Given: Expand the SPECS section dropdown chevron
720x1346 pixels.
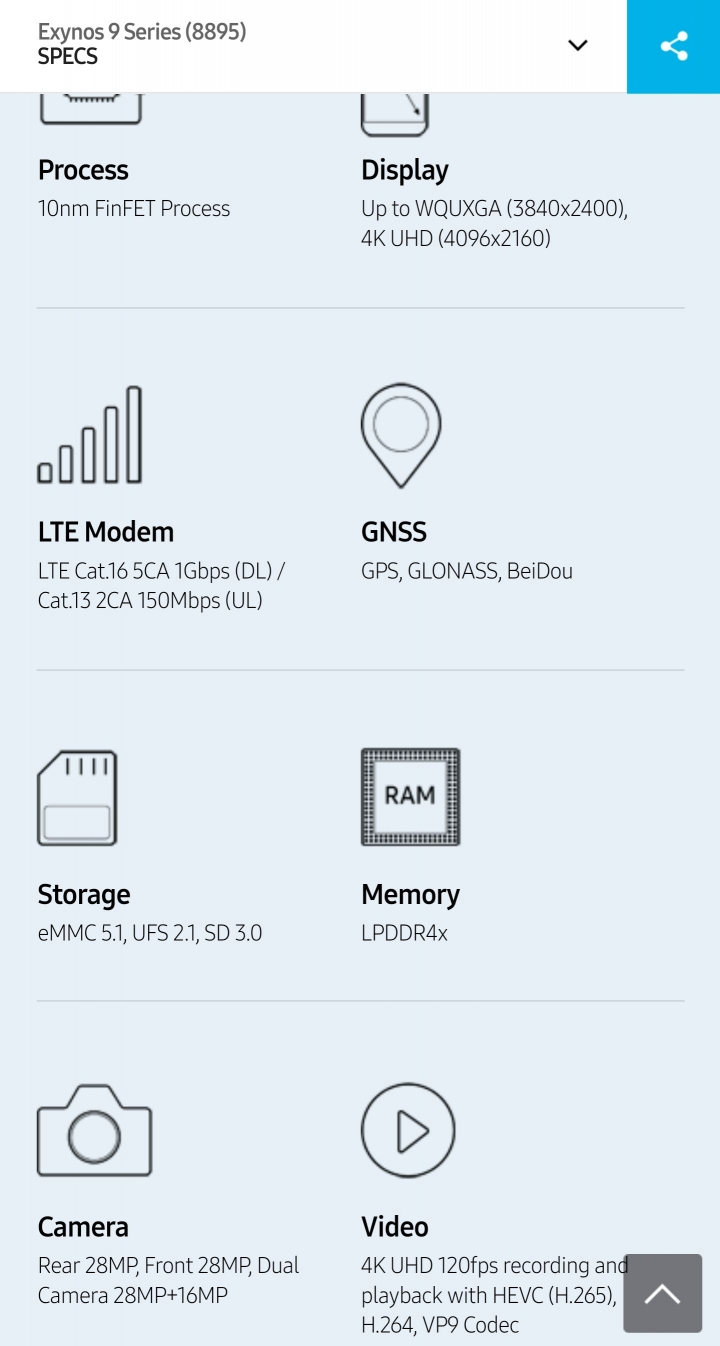Looking at the screenshot, I should pyautogui.click(x=577, y=46).
